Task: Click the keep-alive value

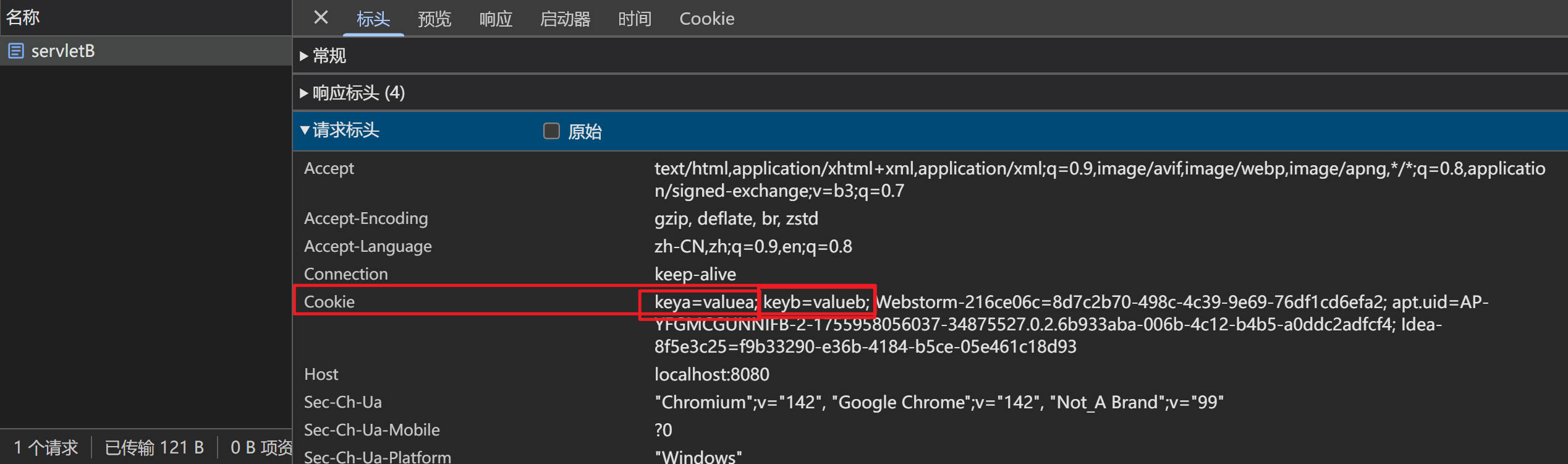Action: pyautogui.click(x=695, y=274)
